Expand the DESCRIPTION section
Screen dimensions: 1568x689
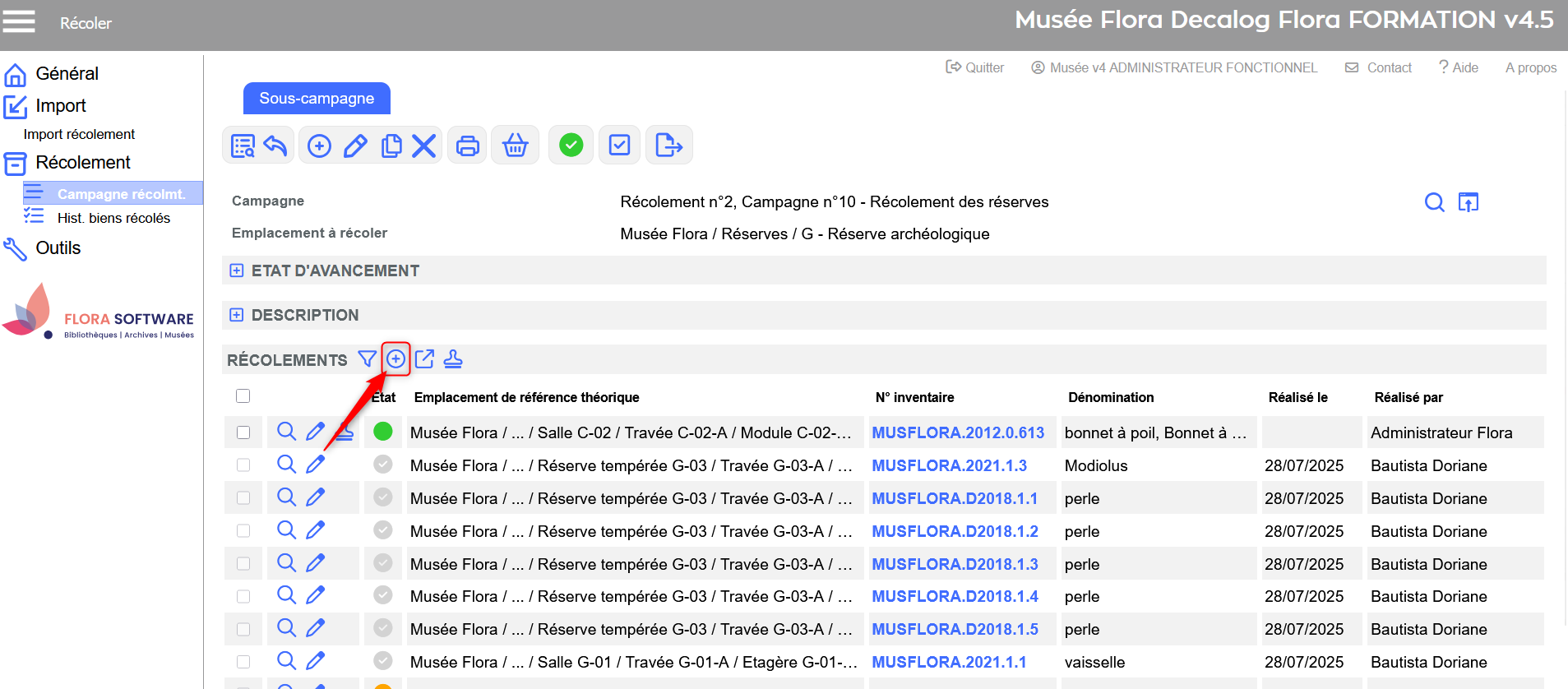click(x=237, y=315)
